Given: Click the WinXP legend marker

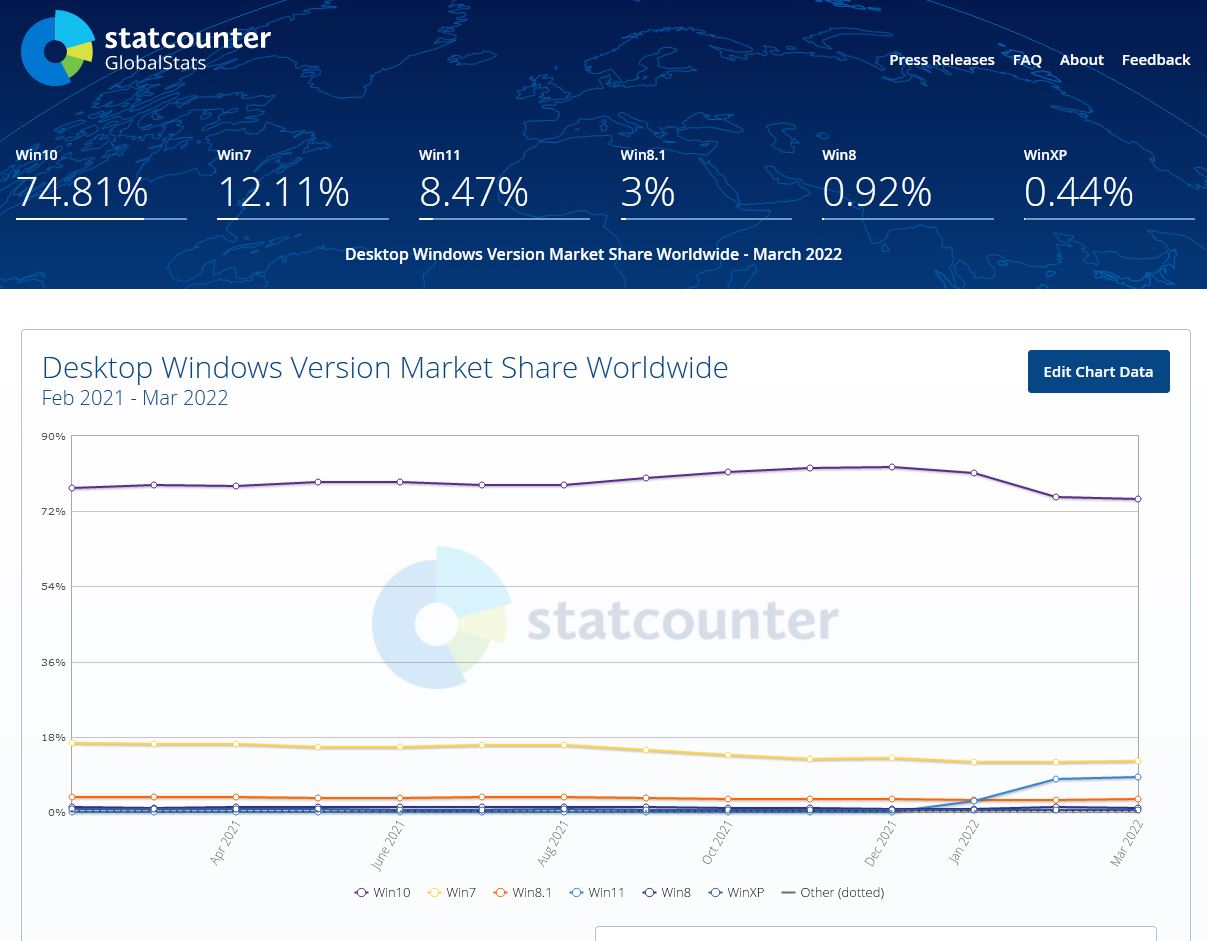Looking at the screenshot, I should [x=714, y=892].
